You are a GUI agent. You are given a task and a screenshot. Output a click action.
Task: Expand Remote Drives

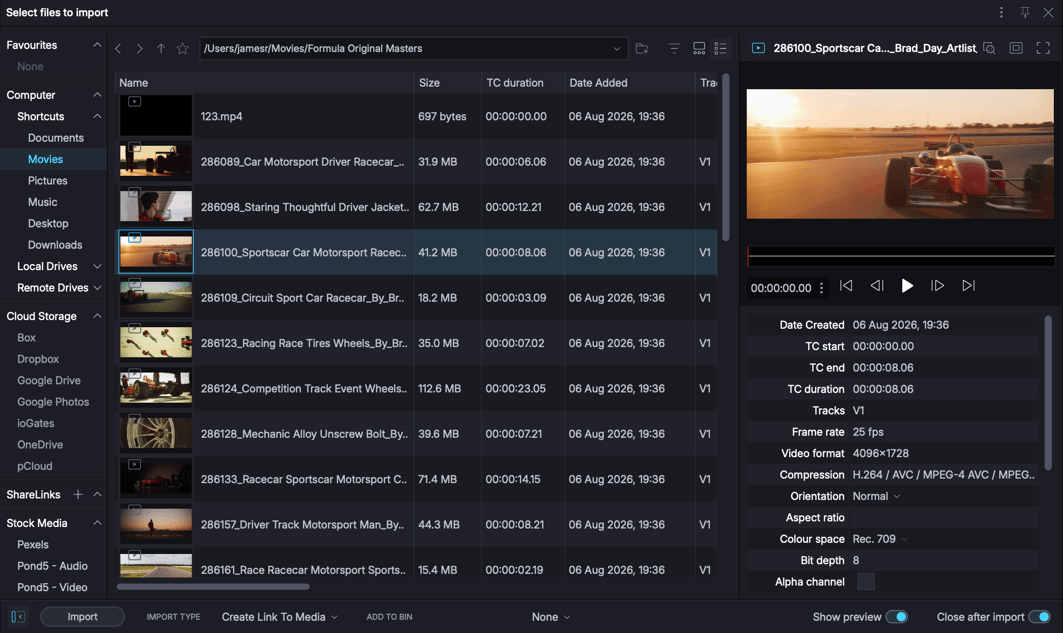point(97,288)
